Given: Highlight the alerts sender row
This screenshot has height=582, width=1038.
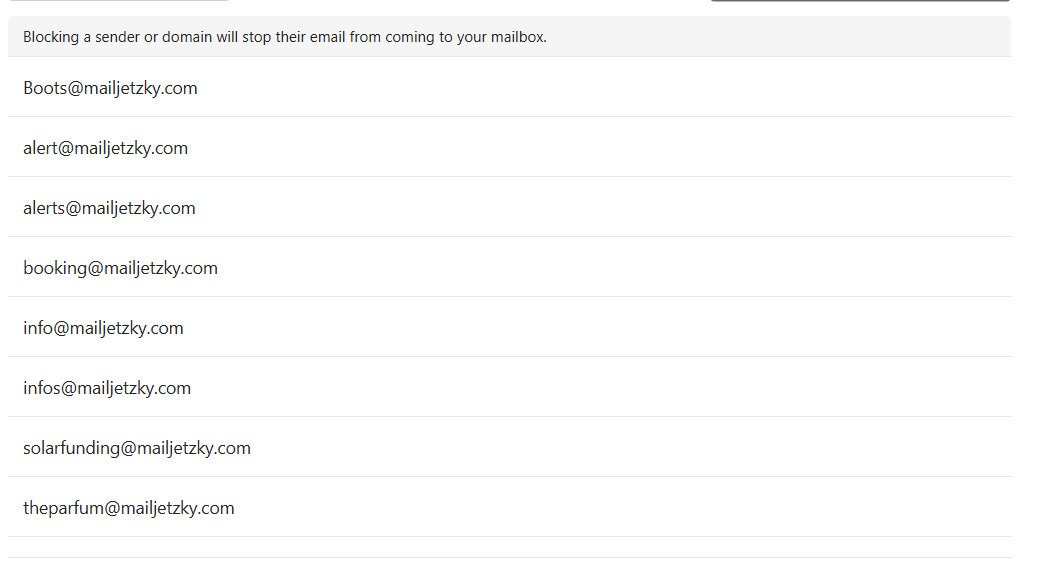Looking at the screenshot, I should tap(509, 207).
